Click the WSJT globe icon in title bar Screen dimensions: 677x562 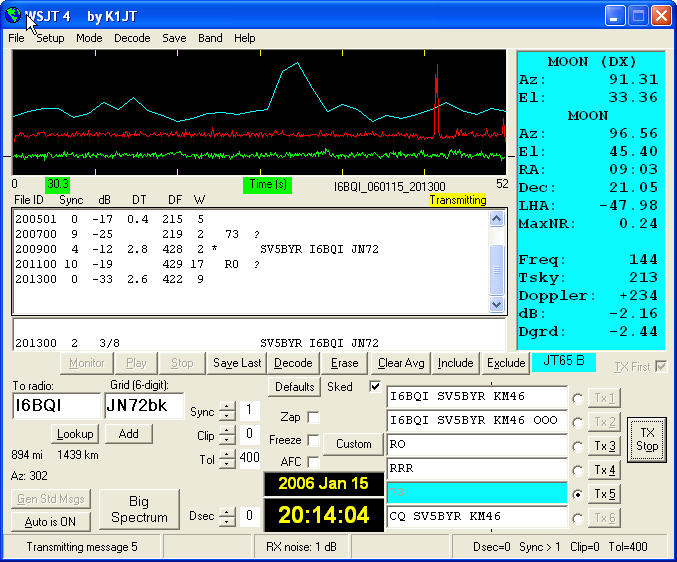coord(12,15)
